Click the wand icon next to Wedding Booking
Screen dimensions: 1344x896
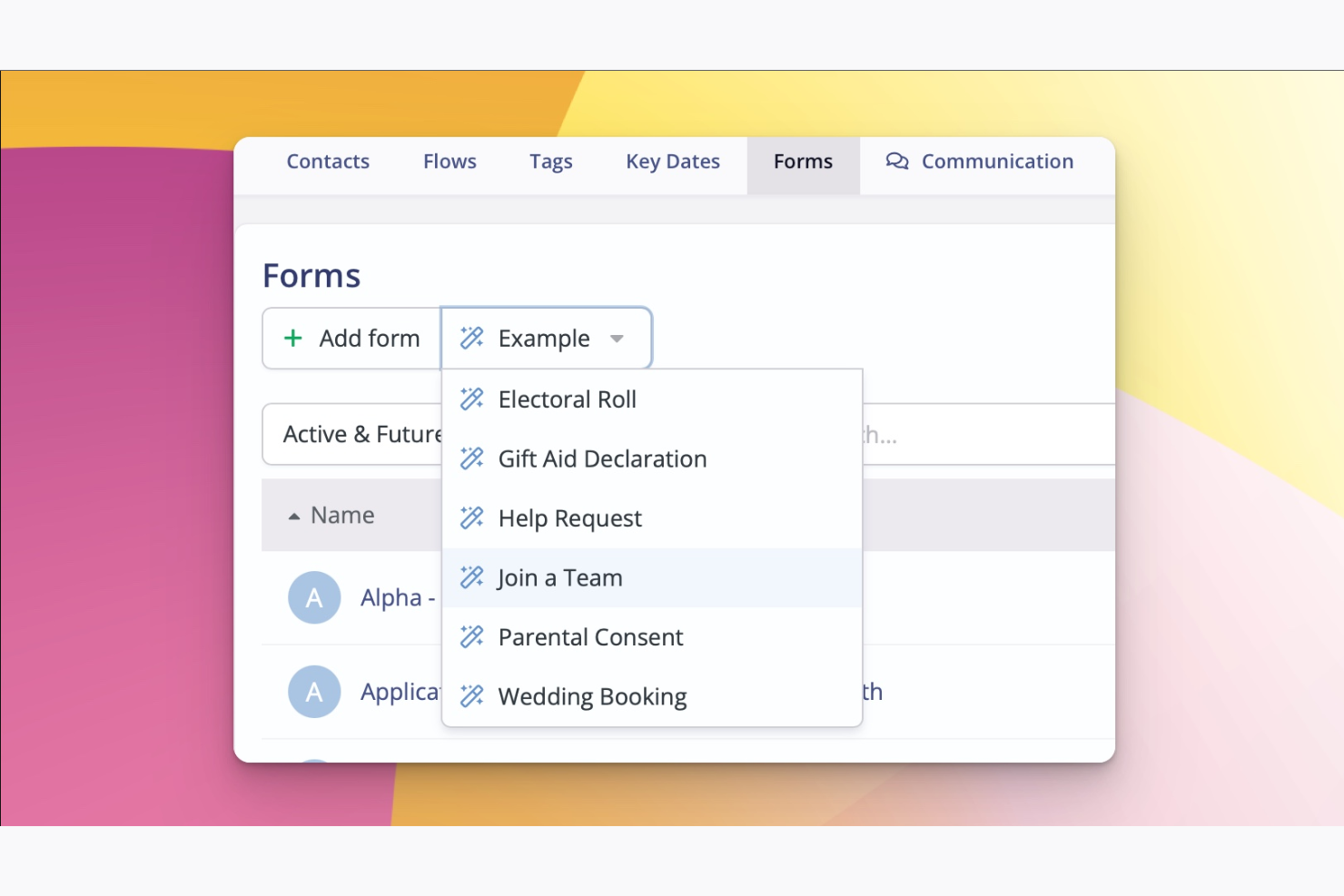472,696
